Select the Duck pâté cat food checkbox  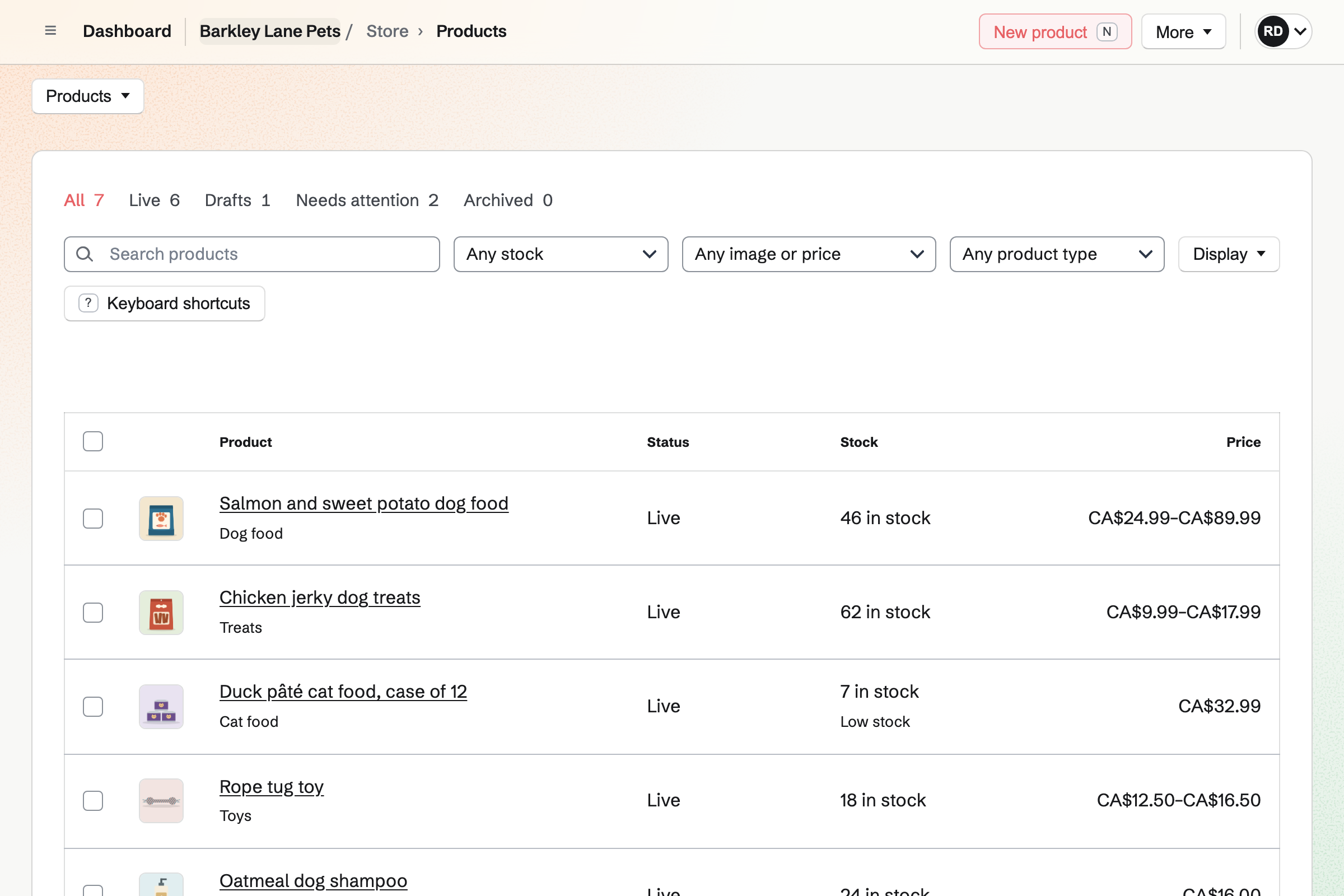tap(92, 707)
